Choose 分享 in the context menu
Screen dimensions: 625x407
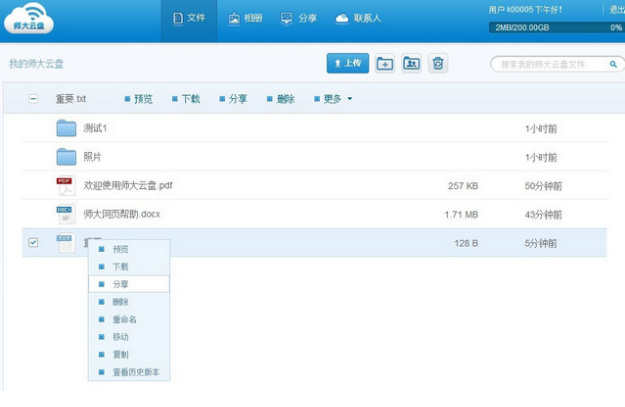[x=129, y=284]
